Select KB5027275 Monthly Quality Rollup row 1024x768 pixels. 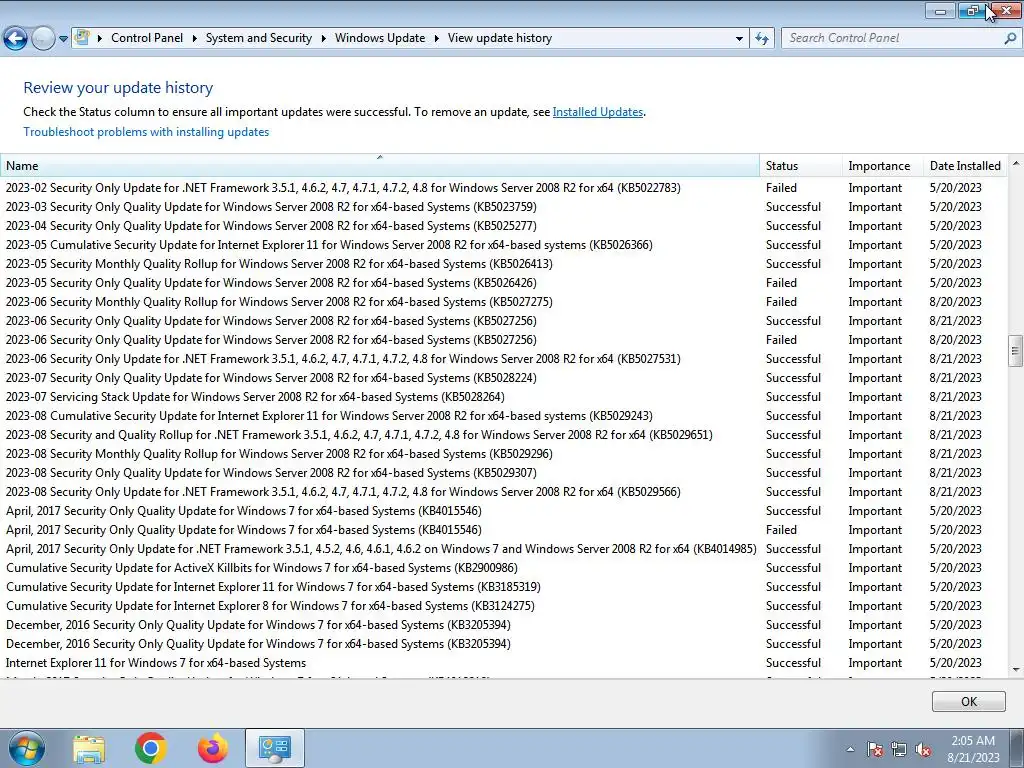[503, 302]
